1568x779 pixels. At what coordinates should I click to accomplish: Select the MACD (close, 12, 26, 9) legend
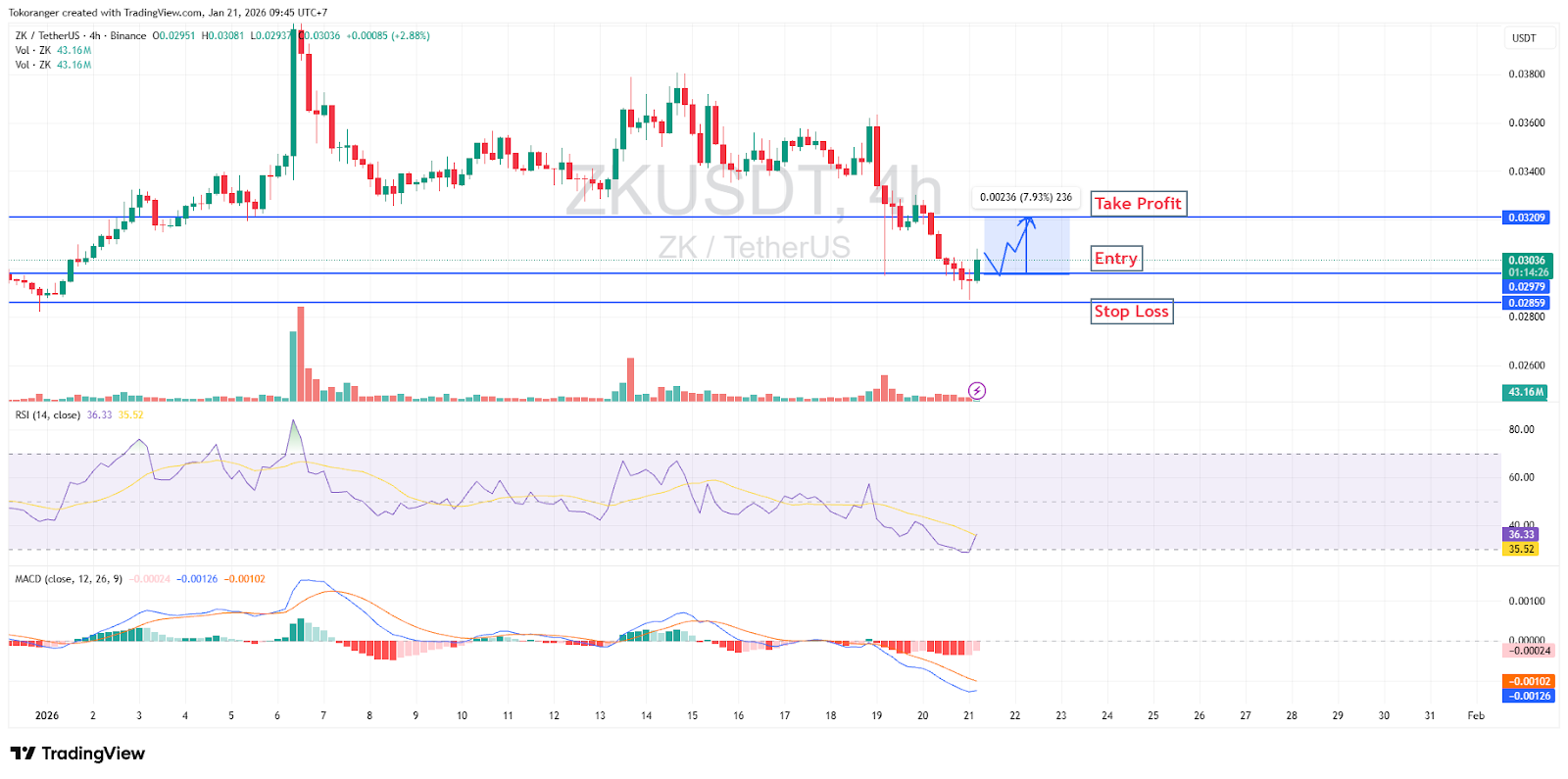point(69,579)
